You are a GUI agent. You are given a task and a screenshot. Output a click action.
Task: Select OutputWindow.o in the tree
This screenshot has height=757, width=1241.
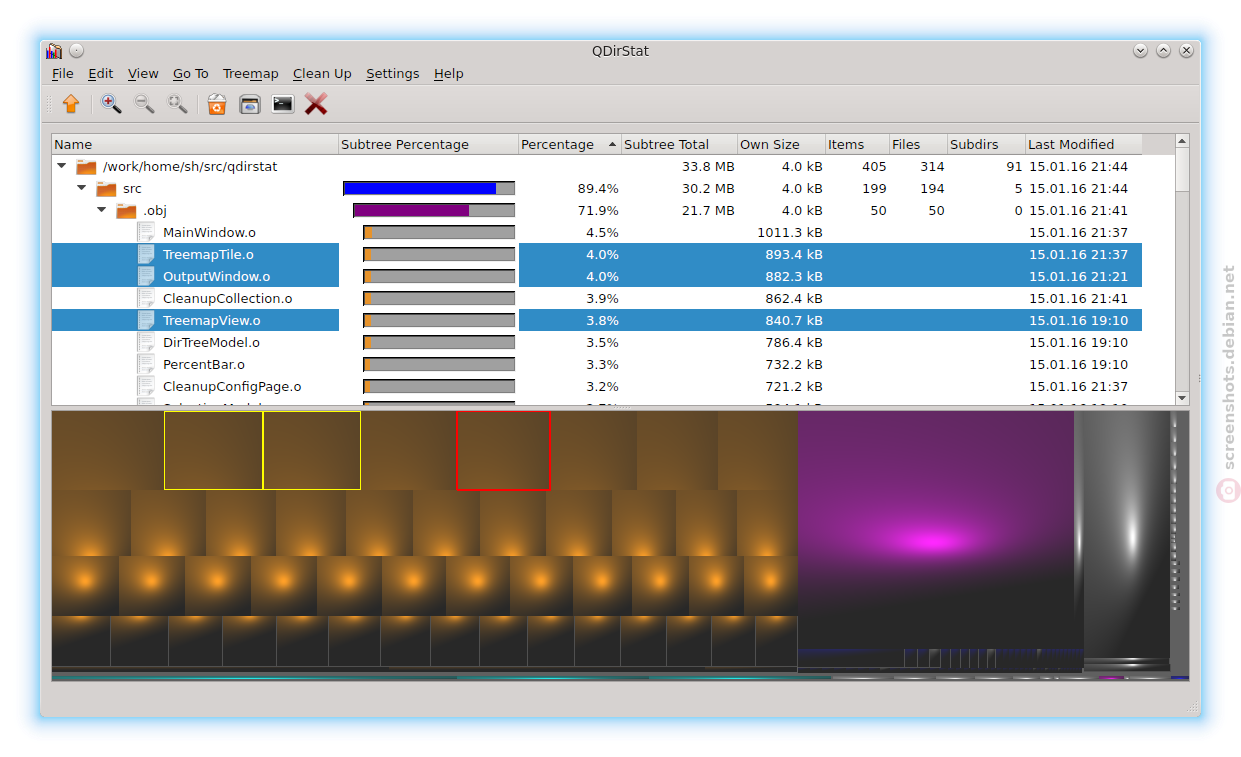(216, 277)
